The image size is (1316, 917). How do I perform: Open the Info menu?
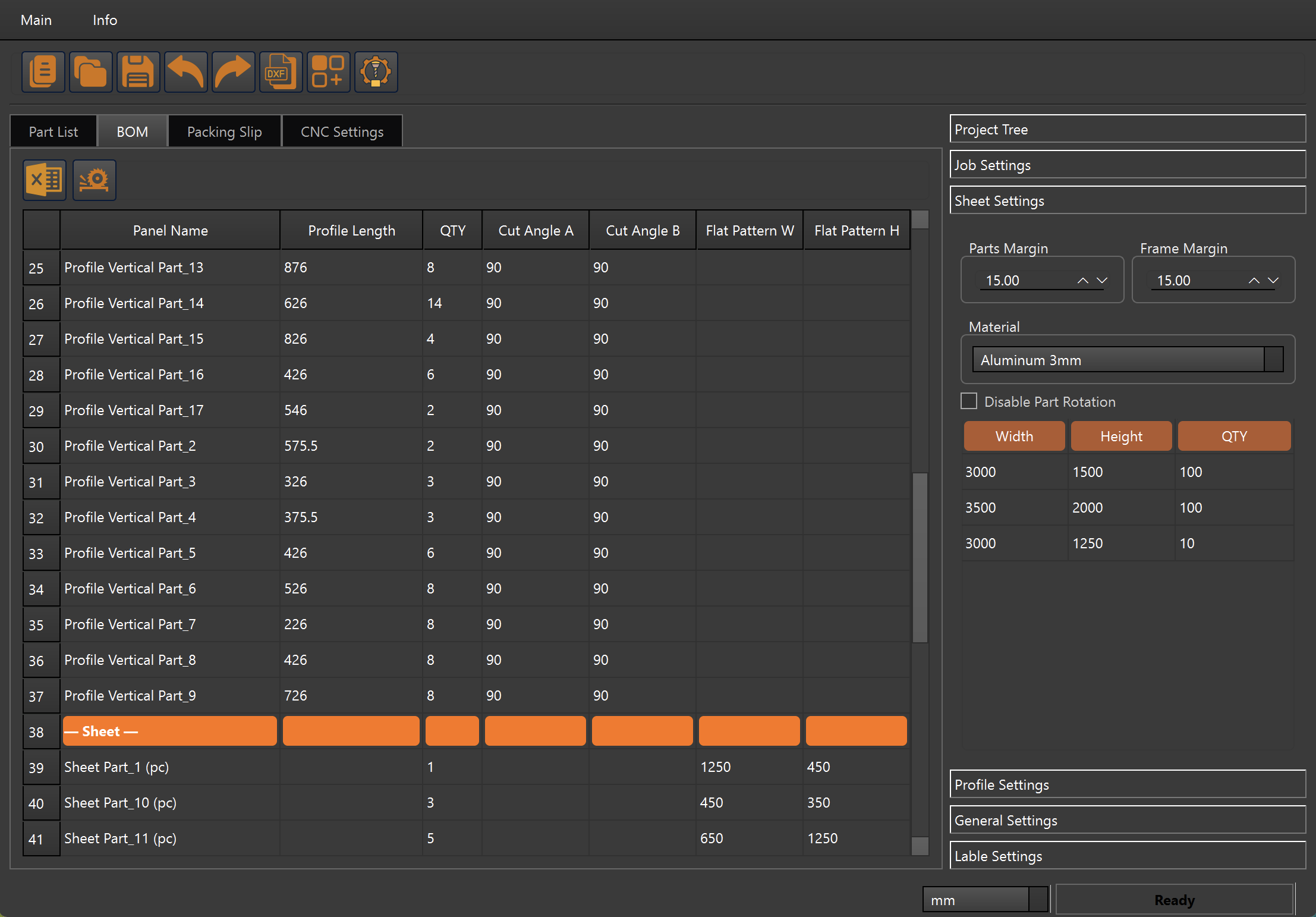click(105, 20)
